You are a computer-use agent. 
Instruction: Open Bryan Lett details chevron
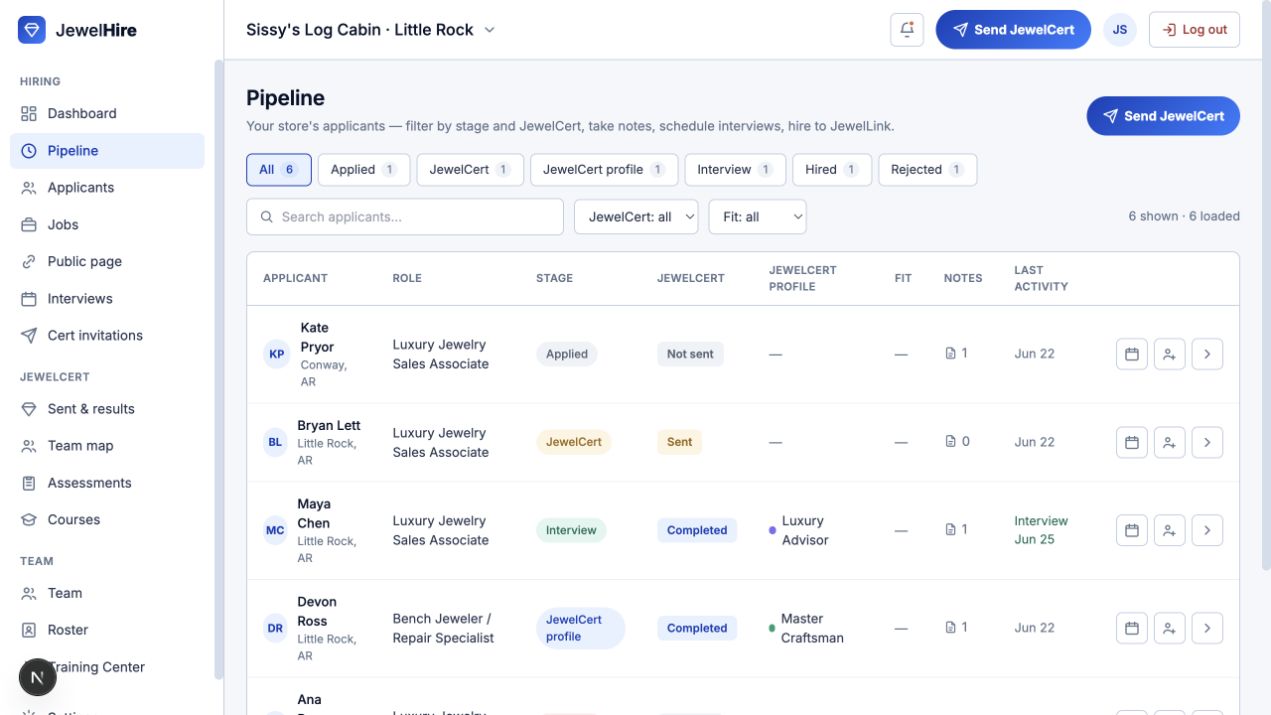(1207, 442)
